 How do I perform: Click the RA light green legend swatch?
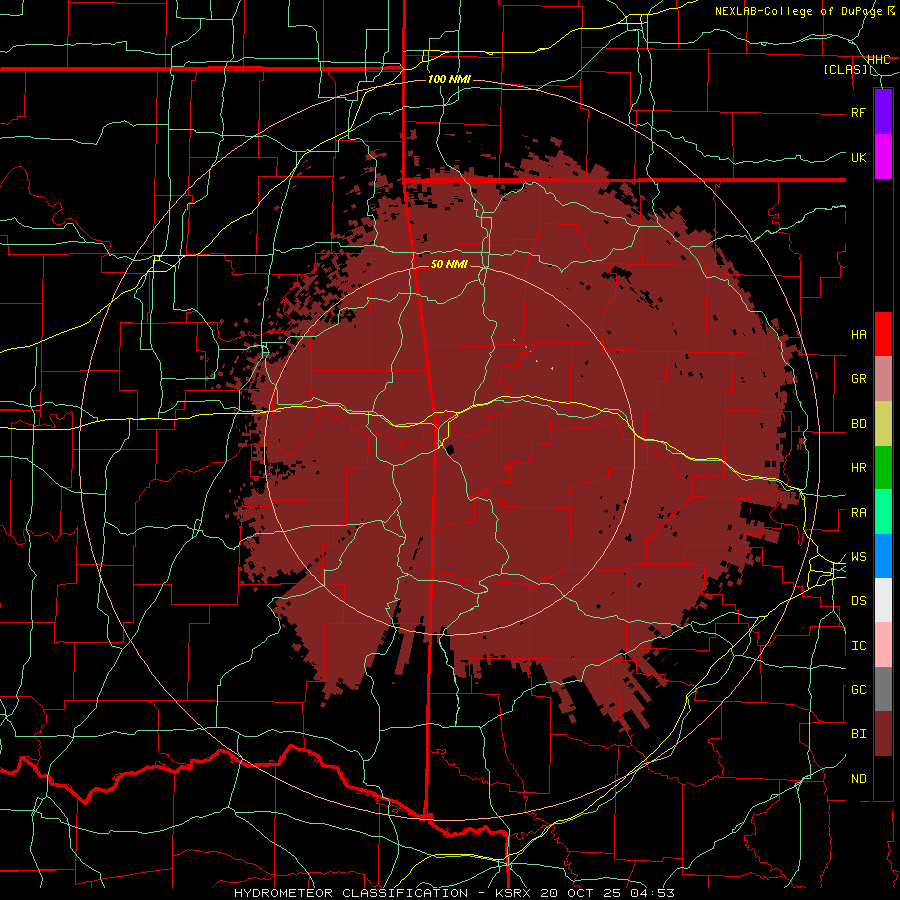click(x=883, y=512)
